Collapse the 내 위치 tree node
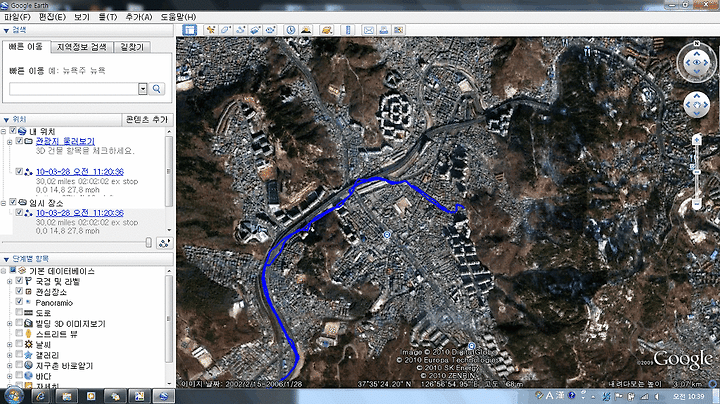This screenshot has height=404, width=720. 4,132
